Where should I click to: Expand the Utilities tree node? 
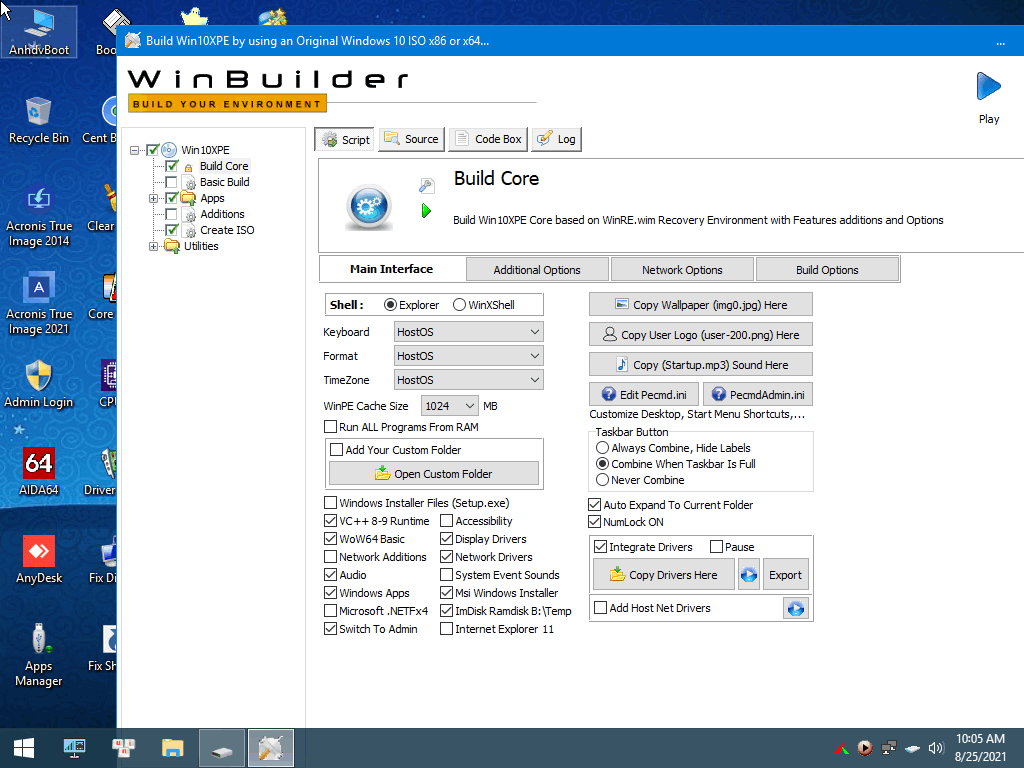coord(153,247)
